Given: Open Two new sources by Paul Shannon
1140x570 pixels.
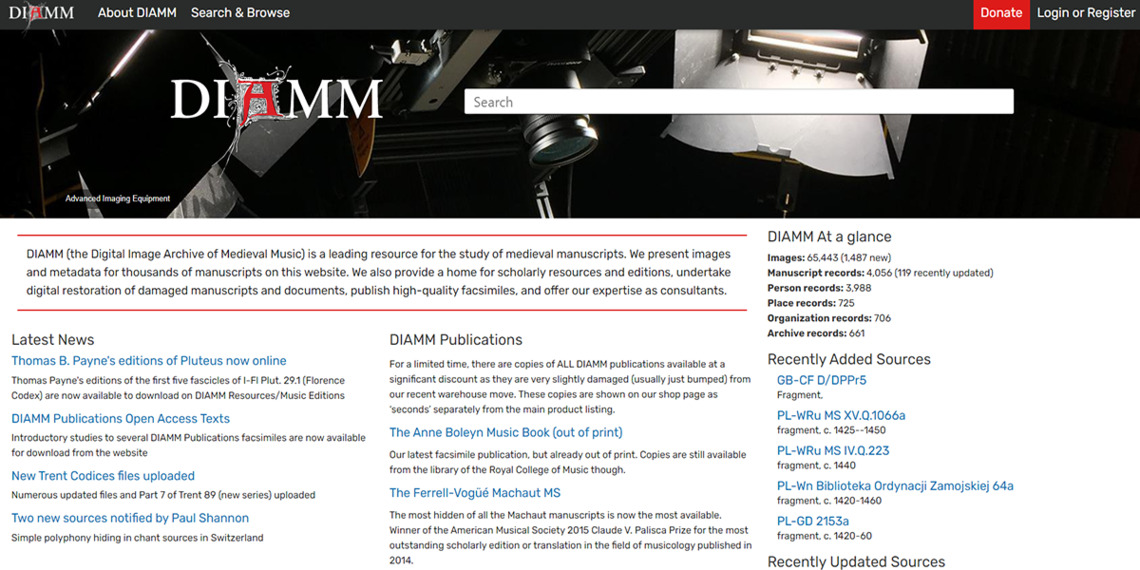Looking at the screenshot, I should click(130, 518).
